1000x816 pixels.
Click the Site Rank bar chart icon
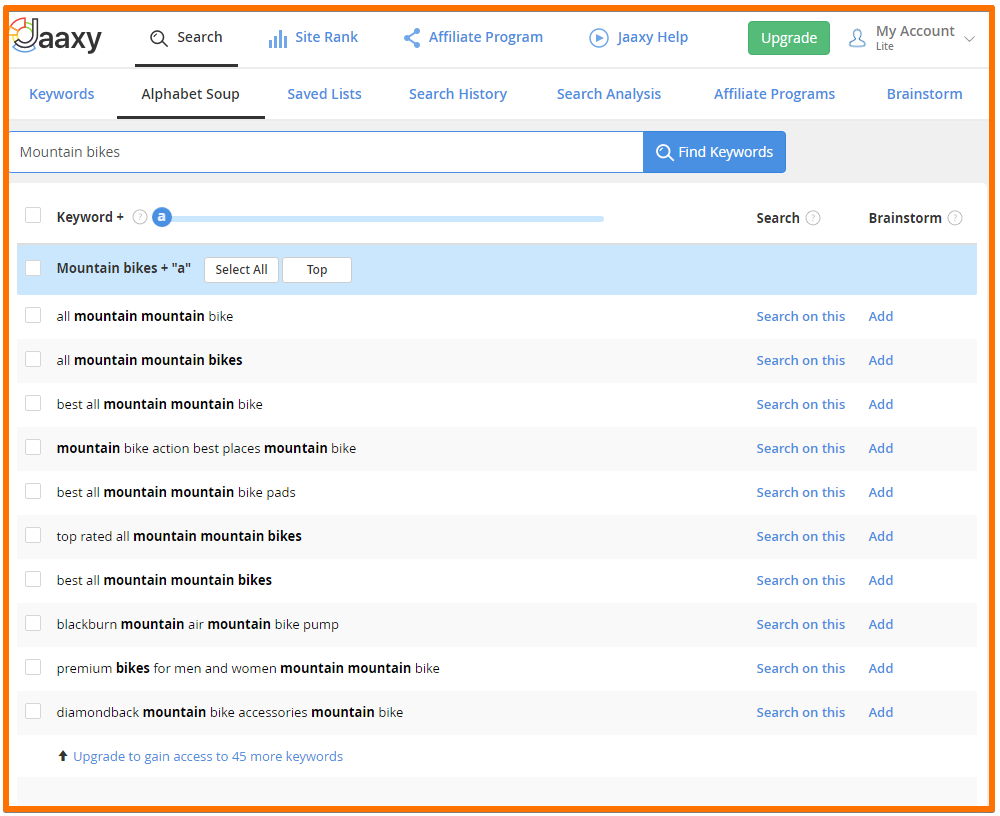(x=277, y=39)
